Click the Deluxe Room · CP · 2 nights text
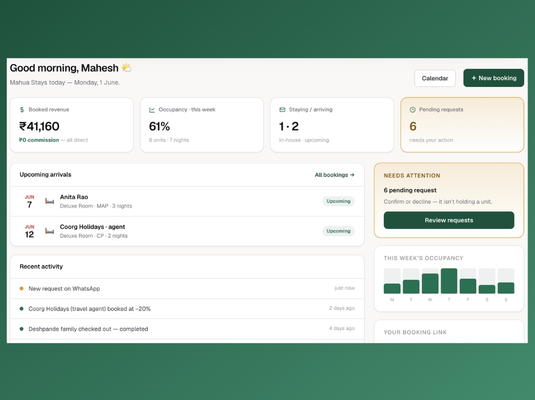The width and height of the screenshot is (535, 400). (x=93, y=236)
